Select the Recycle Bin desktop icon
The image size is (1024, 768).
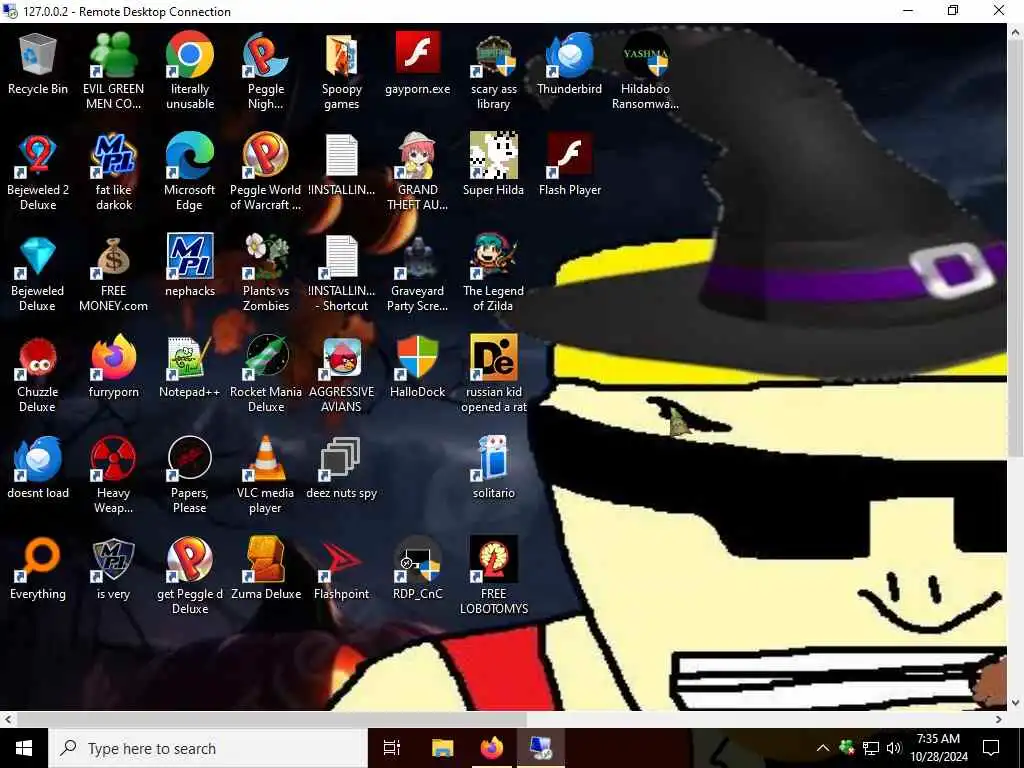pyautogui.click(x=37, y=64)
